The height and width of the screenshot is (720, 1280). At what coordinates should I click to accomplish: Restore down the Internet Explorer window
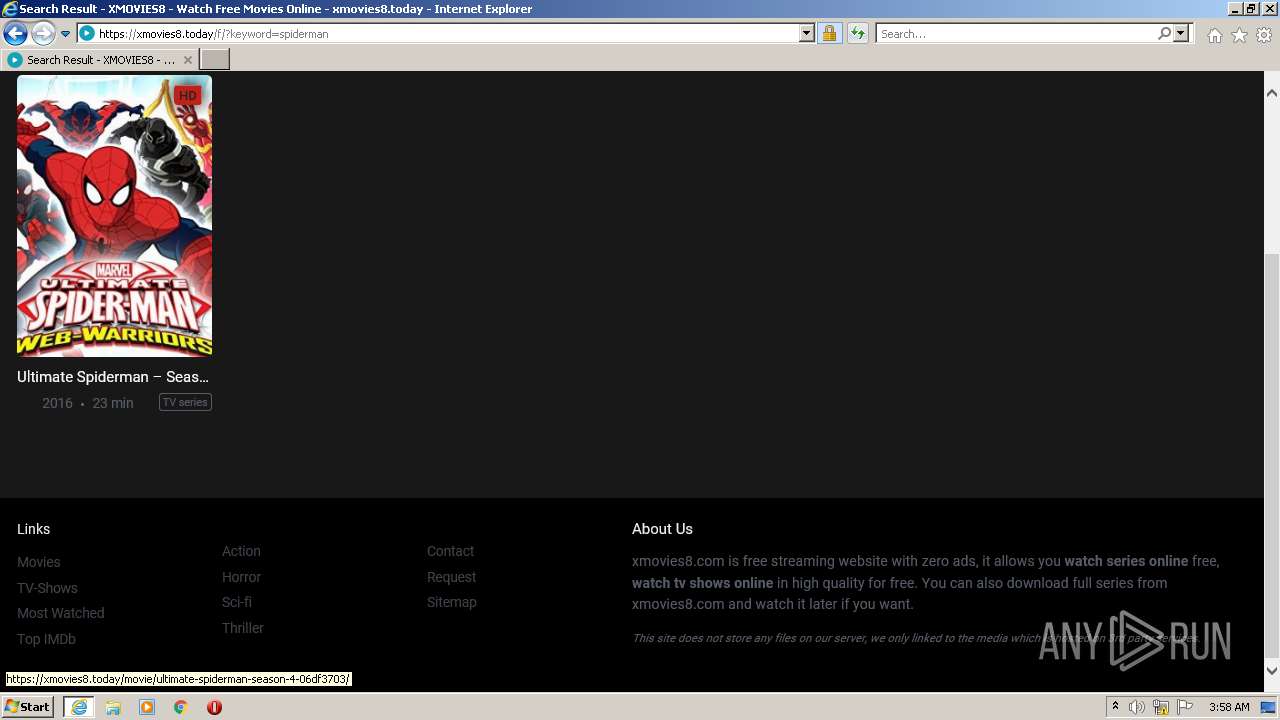coord(1252,9)
